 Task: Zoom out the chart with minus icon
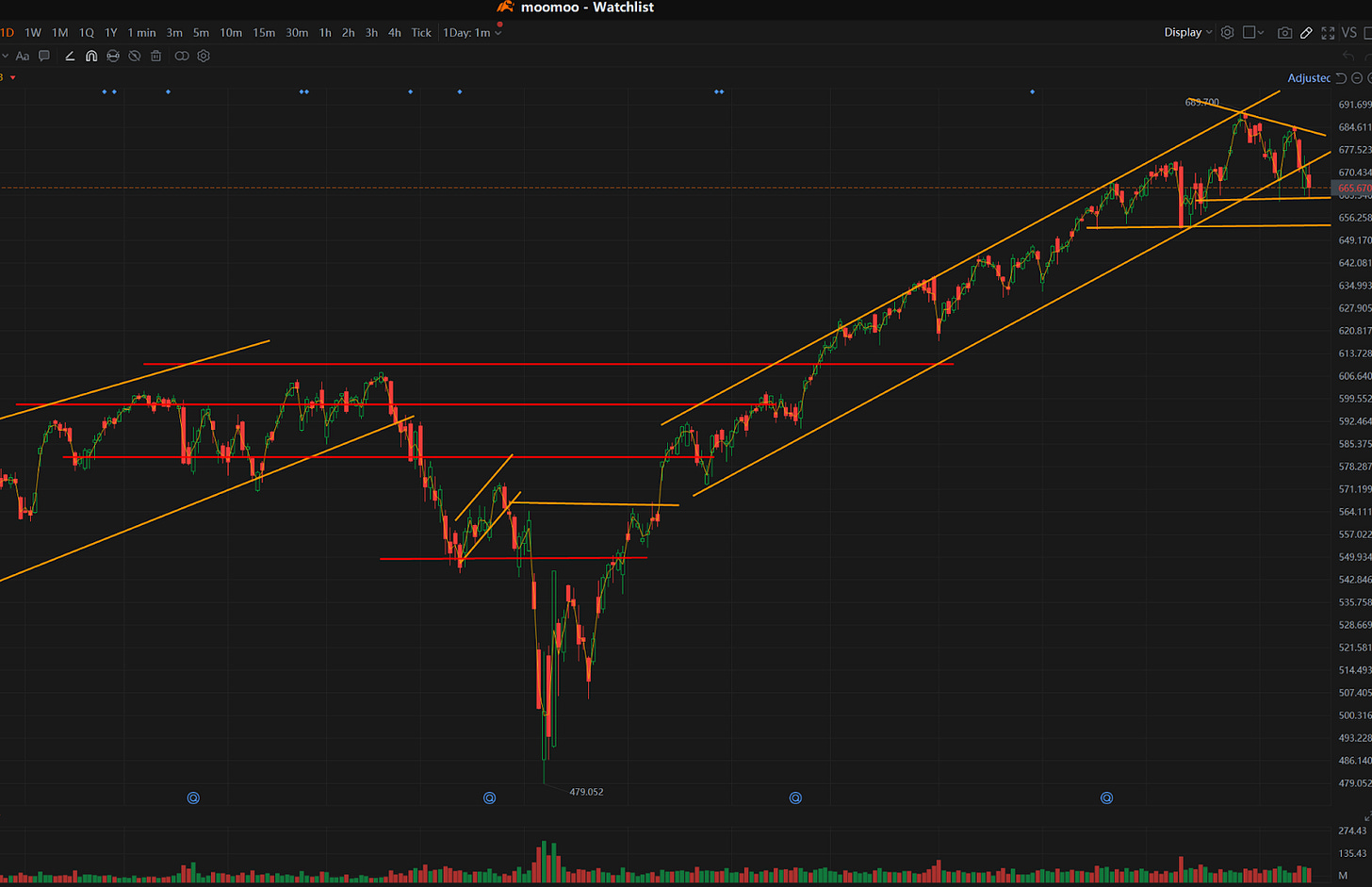coord(1357,78)
